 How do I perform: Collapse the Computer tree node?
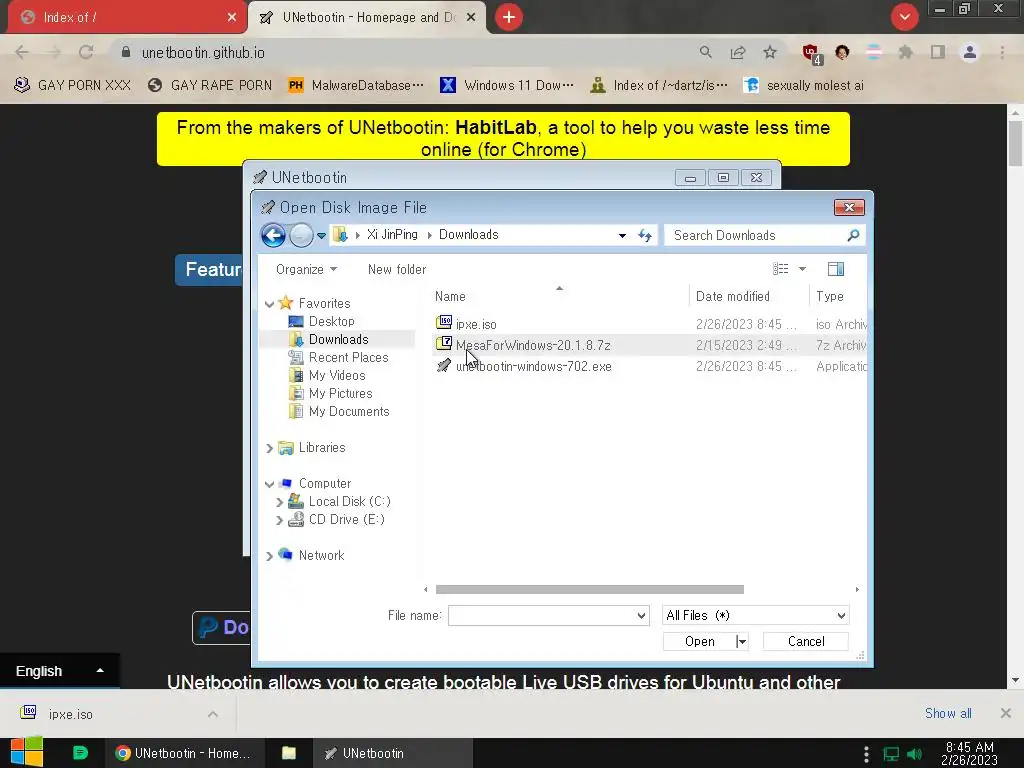pyautogui.click(x=269, y=484)
